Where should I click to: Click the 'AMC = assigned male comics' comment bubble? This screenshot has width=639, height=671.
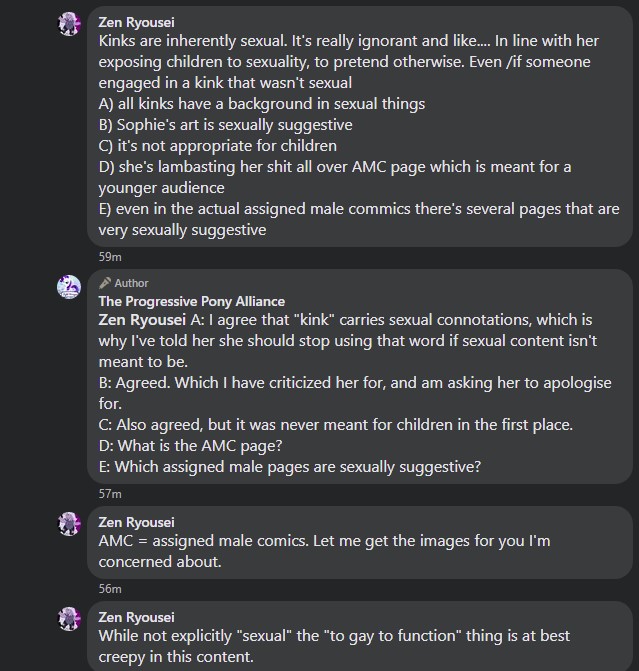pos(360,543)
